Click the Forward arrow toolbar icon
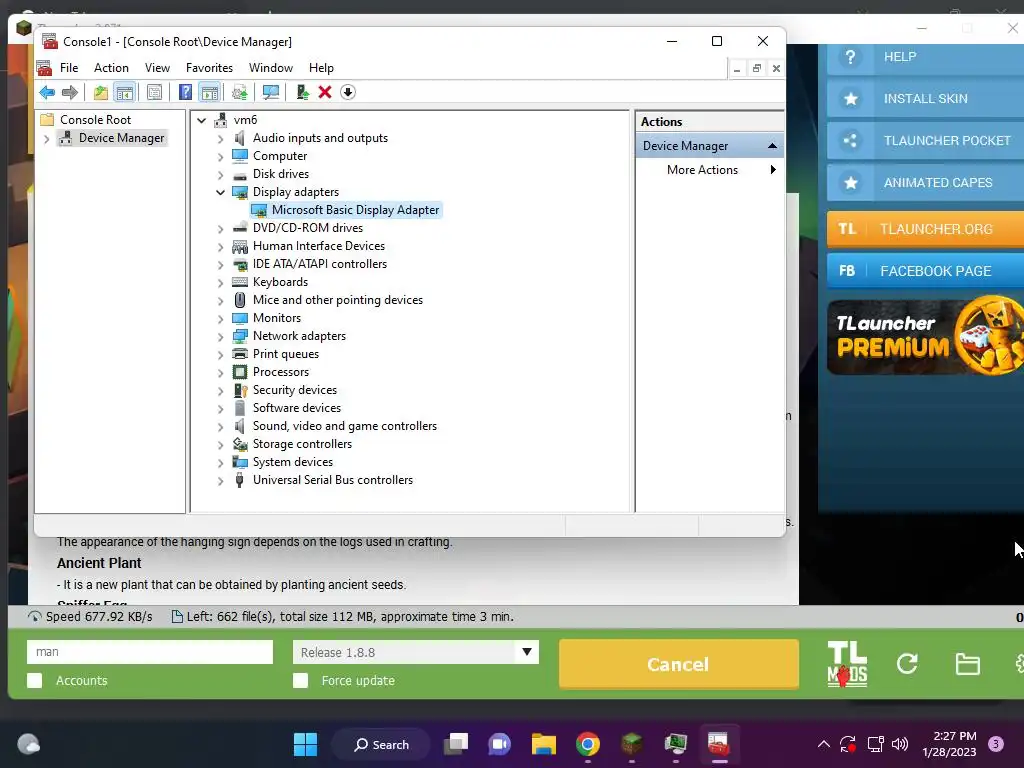This screenshot has height=768, width=1024. [x=69, y=92]
